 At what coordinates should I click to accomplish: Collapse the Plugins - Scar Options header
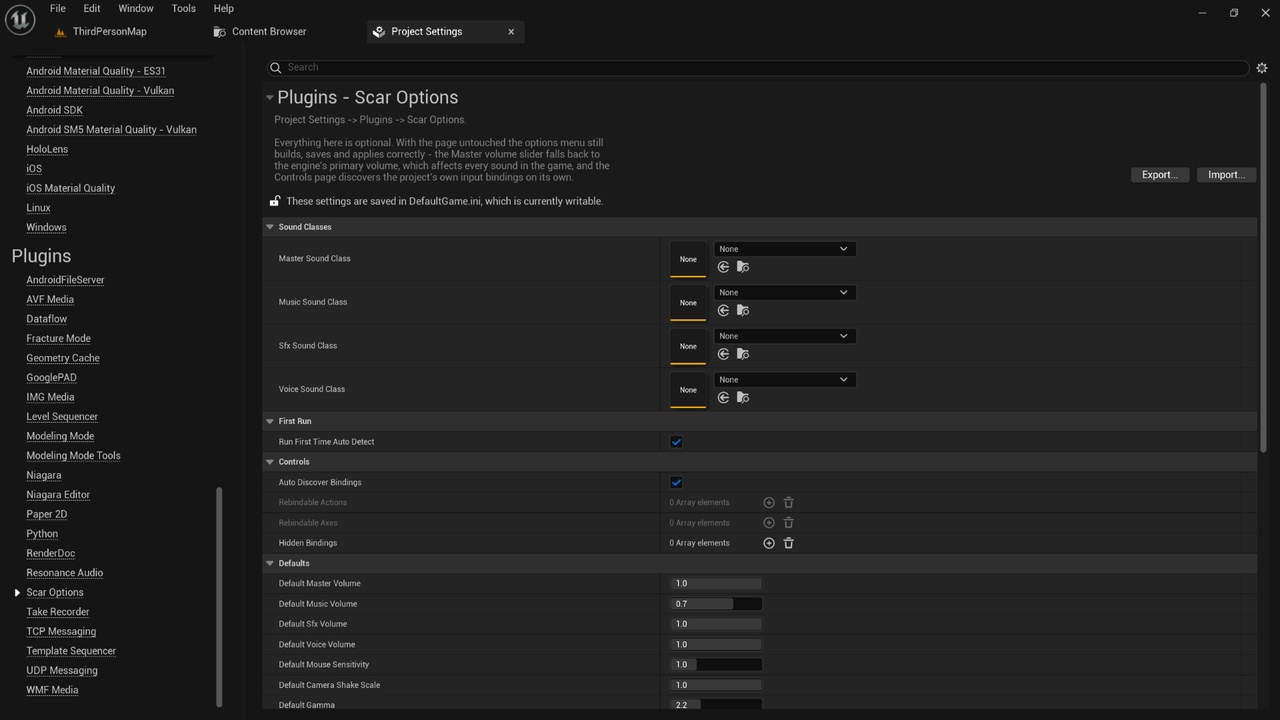pyautogui.click(x=270, y=98)
